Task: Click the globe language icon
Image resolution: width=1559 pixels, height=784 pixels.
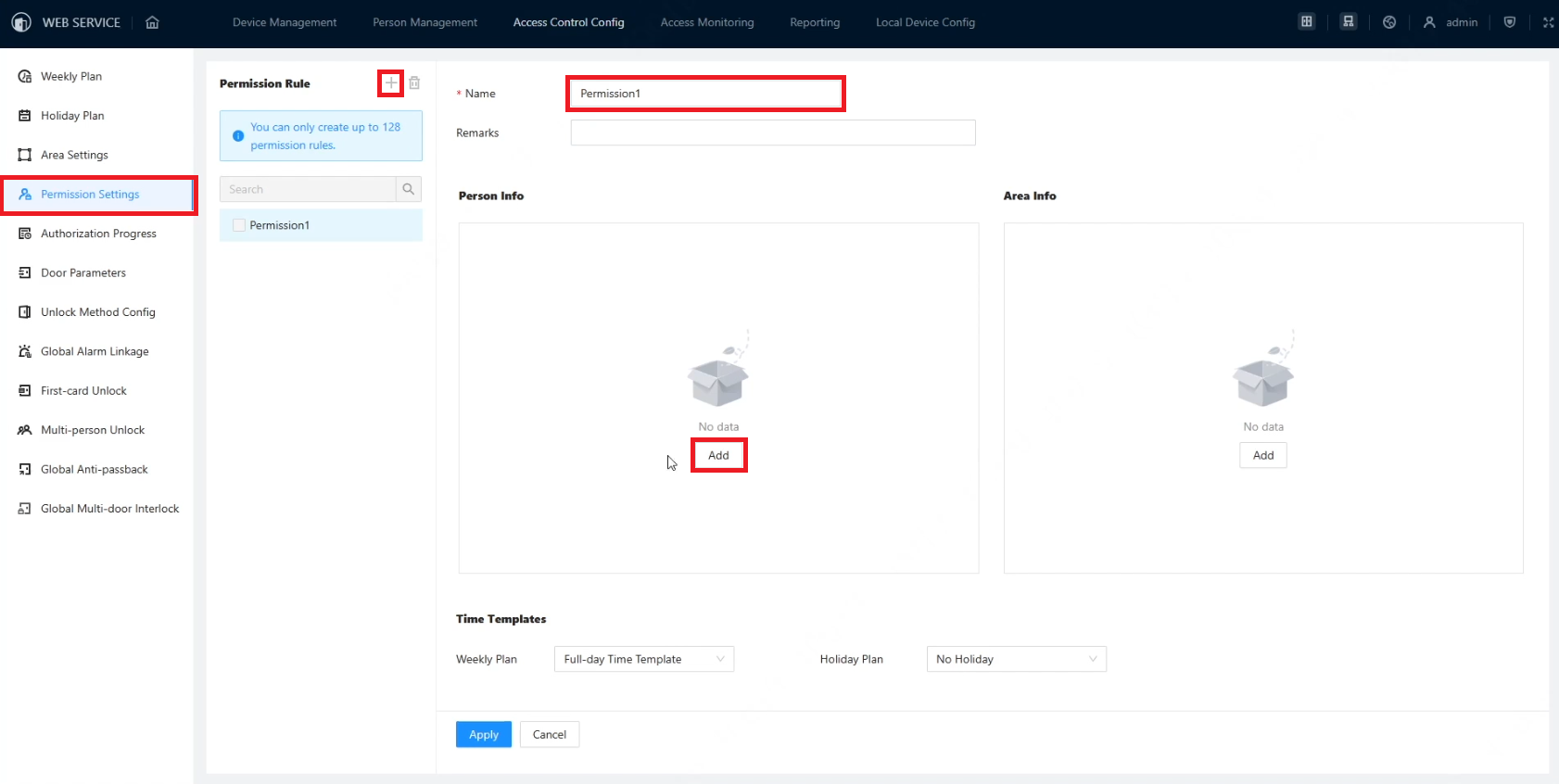Action: [x=1389, y=22]
